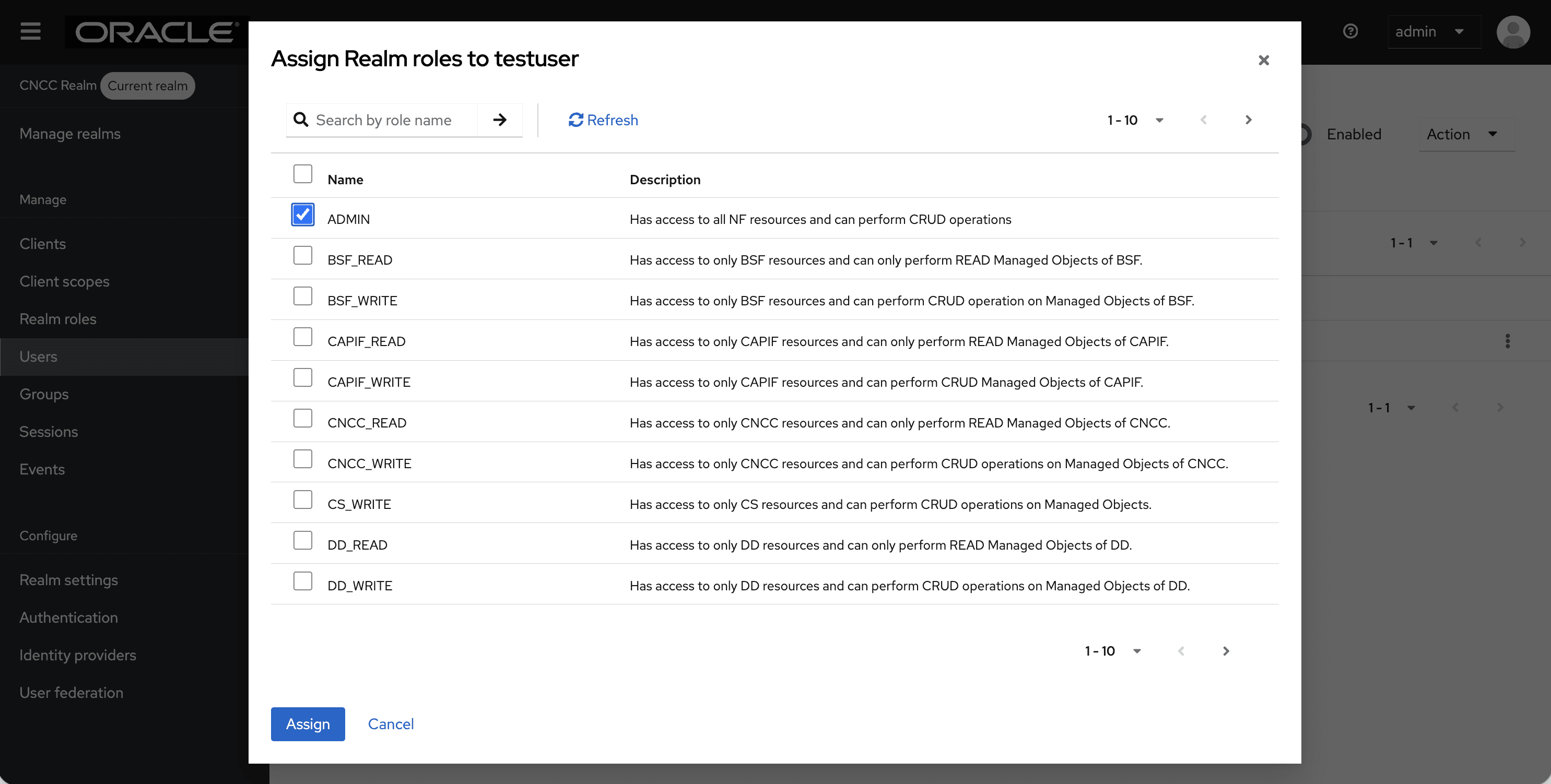Open the help question mark icon
Screen dimensions: 1551x784
1350,31
